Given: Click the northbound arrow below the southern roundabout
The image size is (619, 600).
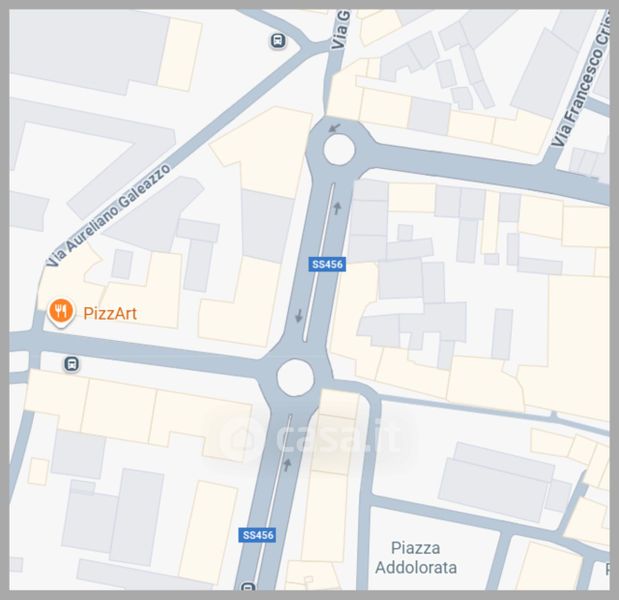Looking at the screenshot, I should pyautogui.click(x=287, y=465).
